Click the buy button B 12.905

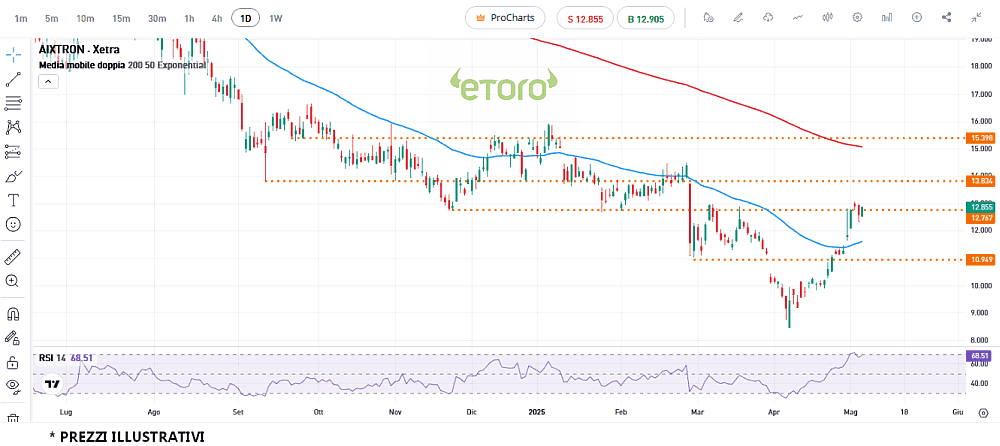(x=645, y=19)
